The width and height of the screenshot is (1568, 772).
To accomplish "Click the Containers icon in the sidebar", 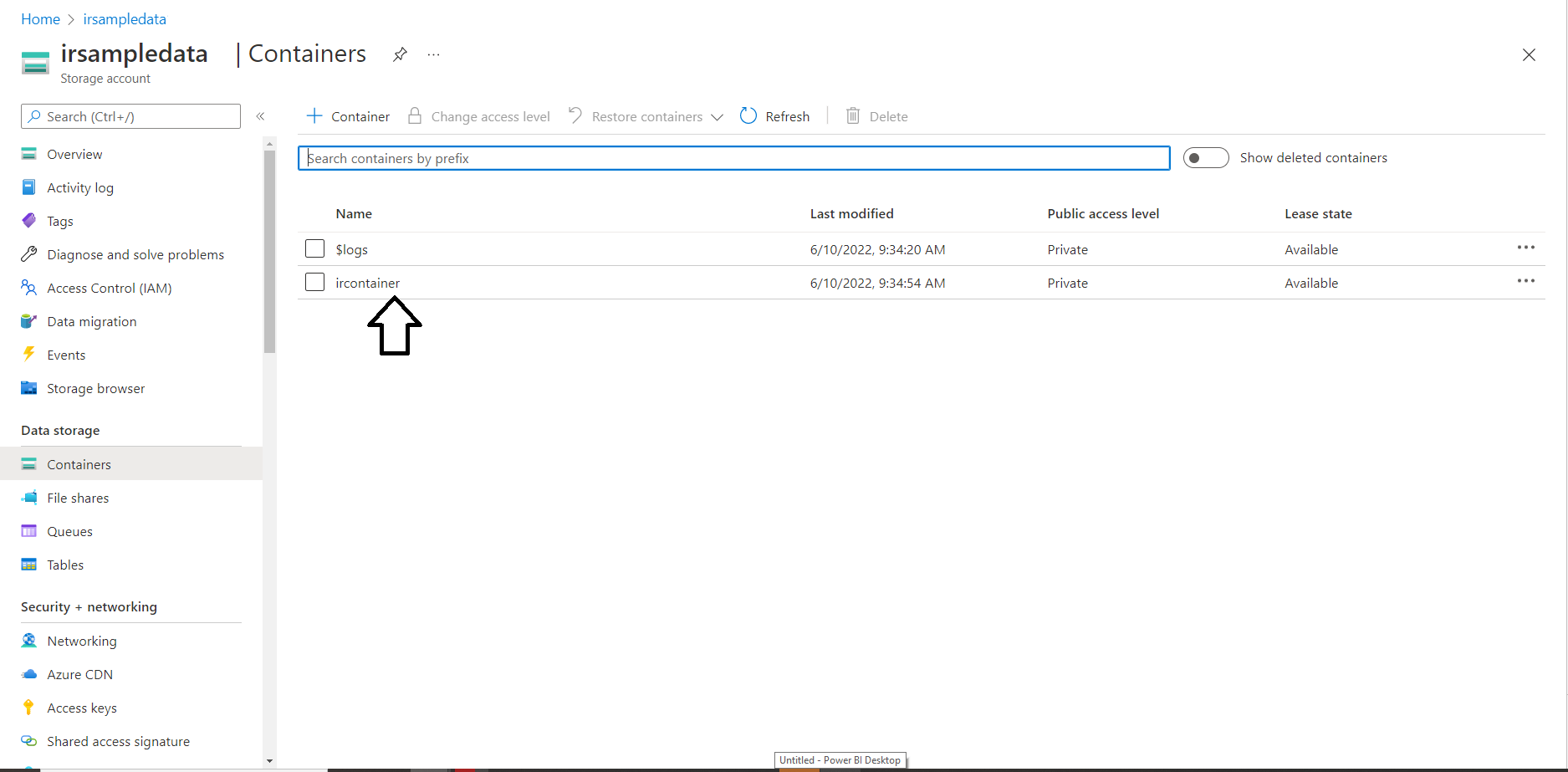I will point(29,464).
